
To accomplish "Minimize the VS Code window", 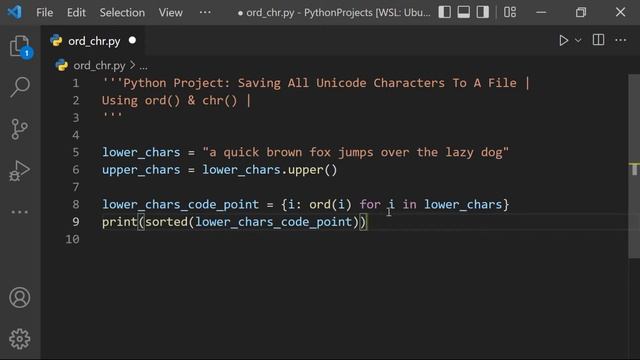I will click(x=541, y=12).
